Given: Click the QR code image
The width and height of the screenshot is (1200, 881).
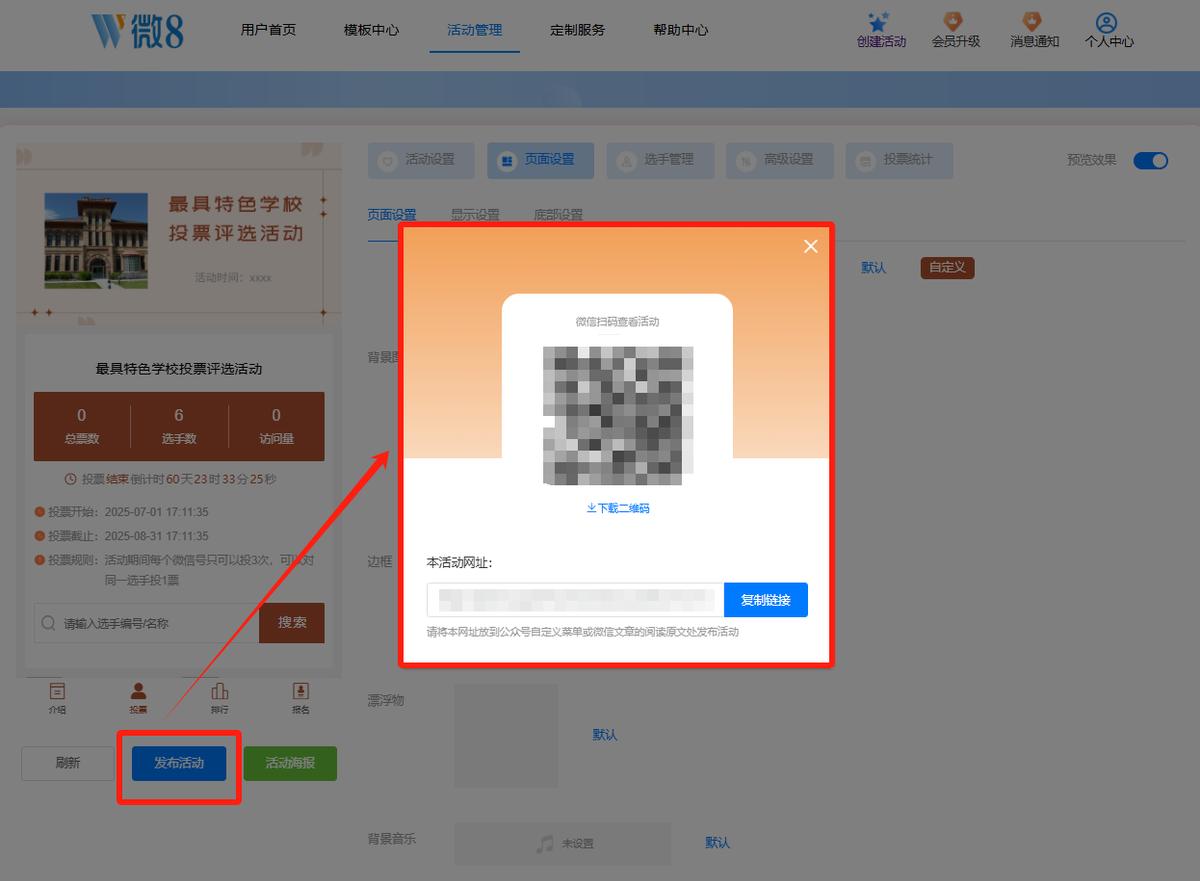Looking at the screenshot, I should pos(617,415).
